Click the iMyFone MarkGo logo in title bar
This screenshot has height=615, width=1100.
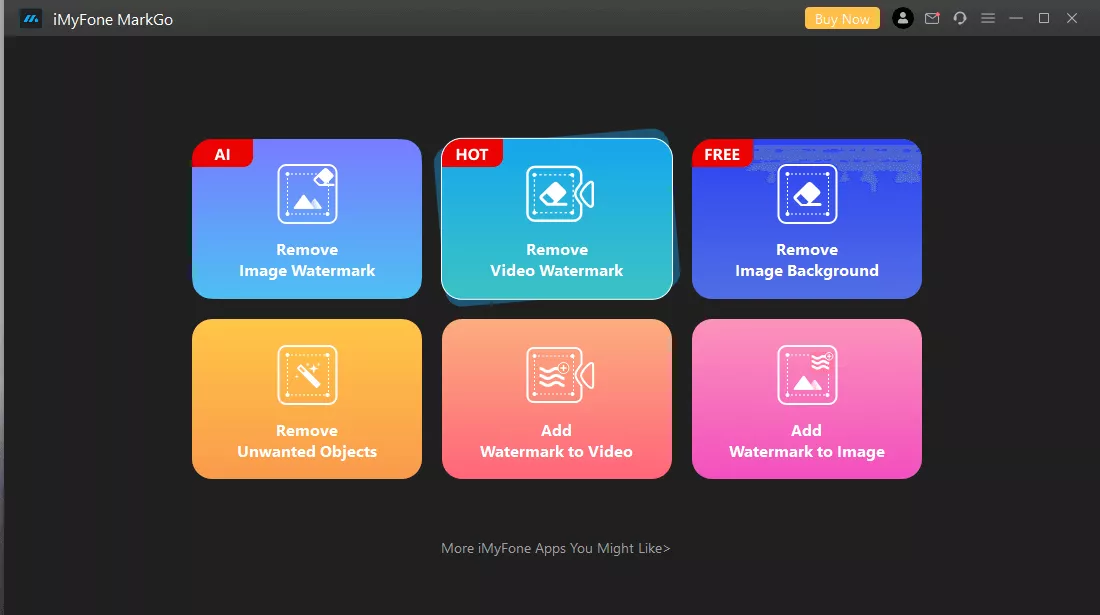[x=31, y=19]
